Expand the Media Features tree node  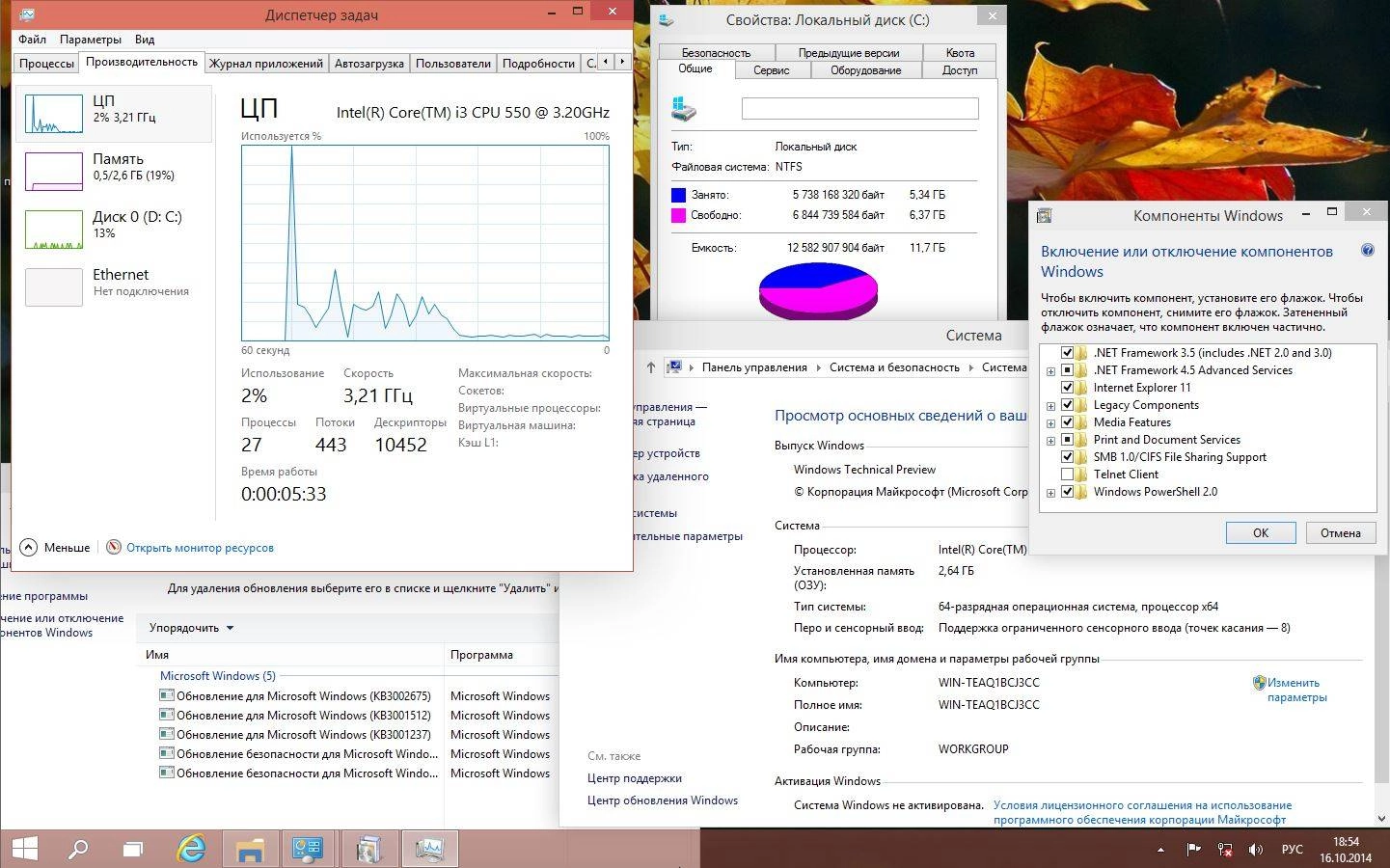[1050, 423]
